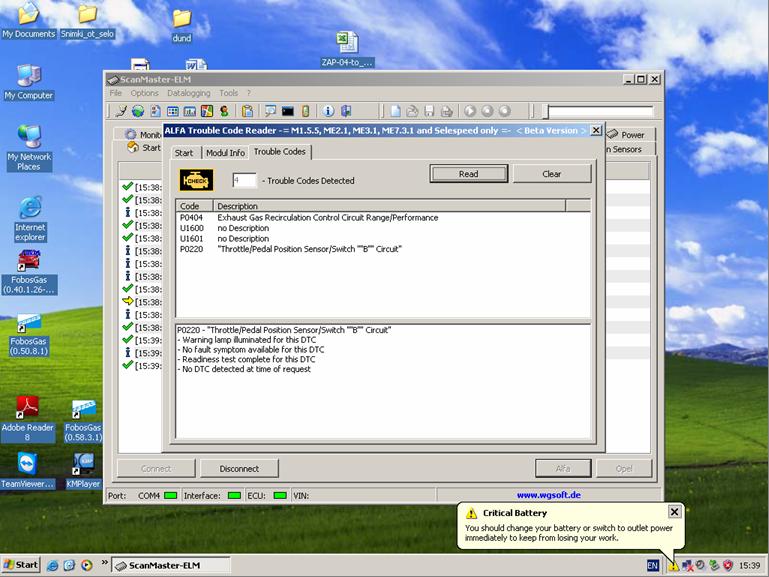Open the TeamViewer desktop icon

click(x=27, y=465)
